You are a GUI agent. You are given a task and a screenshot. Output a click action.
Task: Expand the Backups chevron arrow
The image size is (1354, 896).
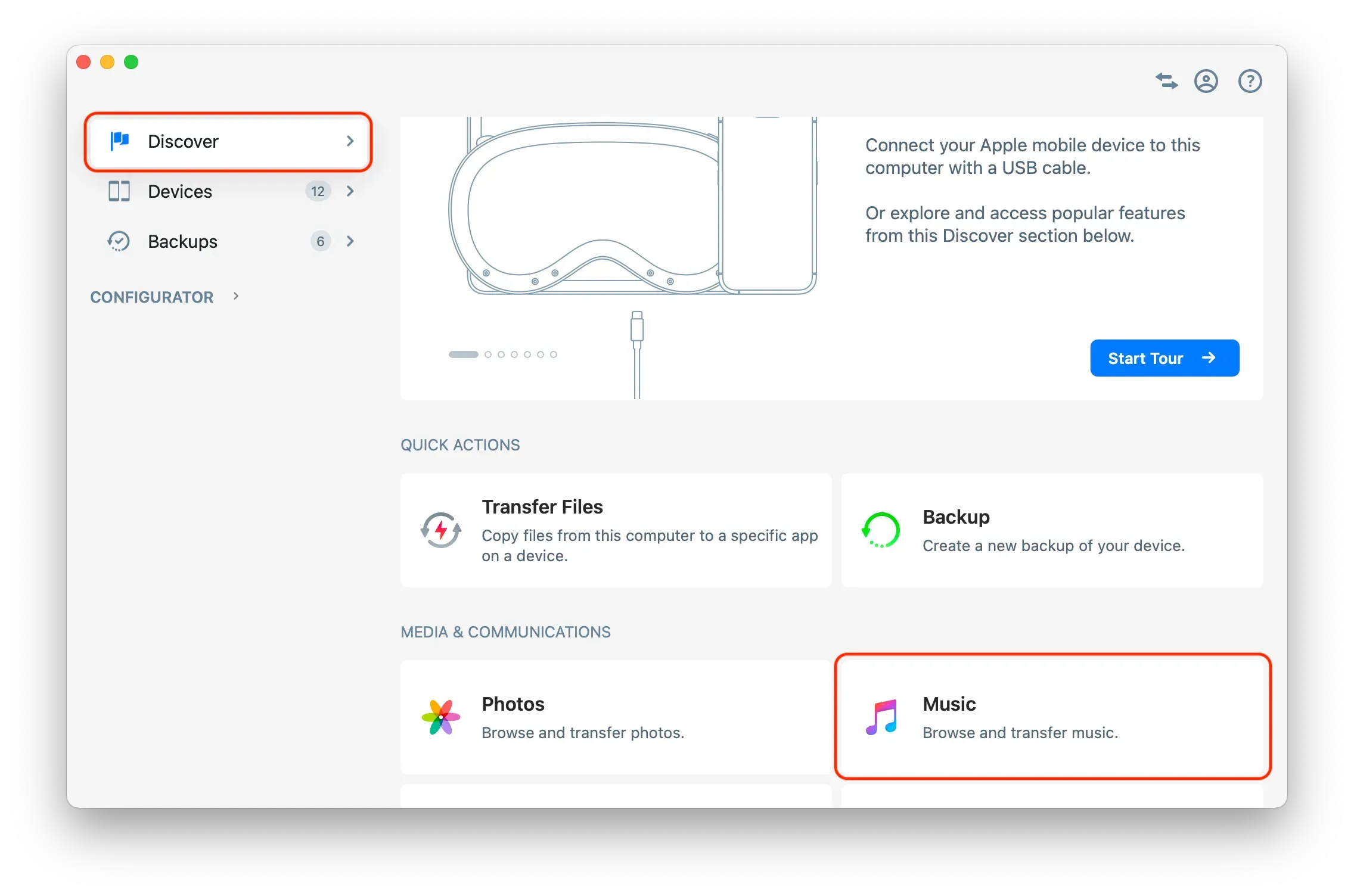click(350, 241)
